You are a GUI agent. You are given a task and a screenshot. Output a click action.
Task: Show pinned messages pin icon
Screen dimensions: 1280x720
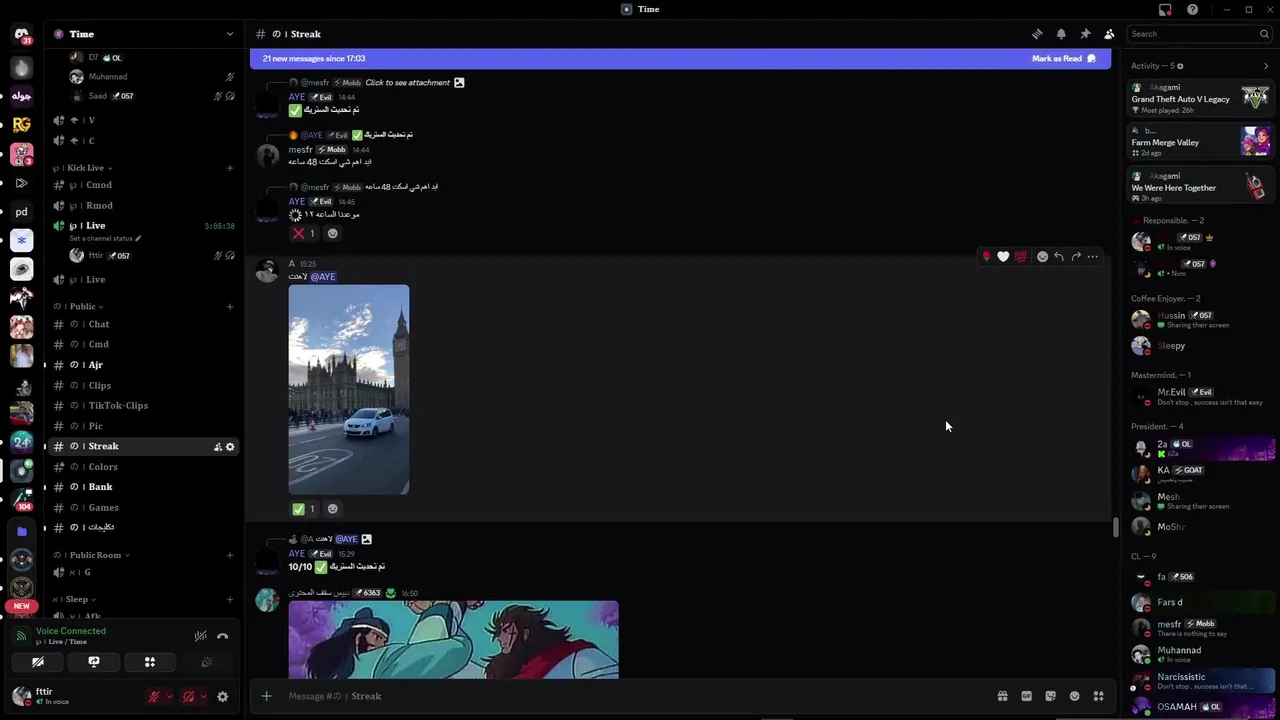click(1085, 34)
